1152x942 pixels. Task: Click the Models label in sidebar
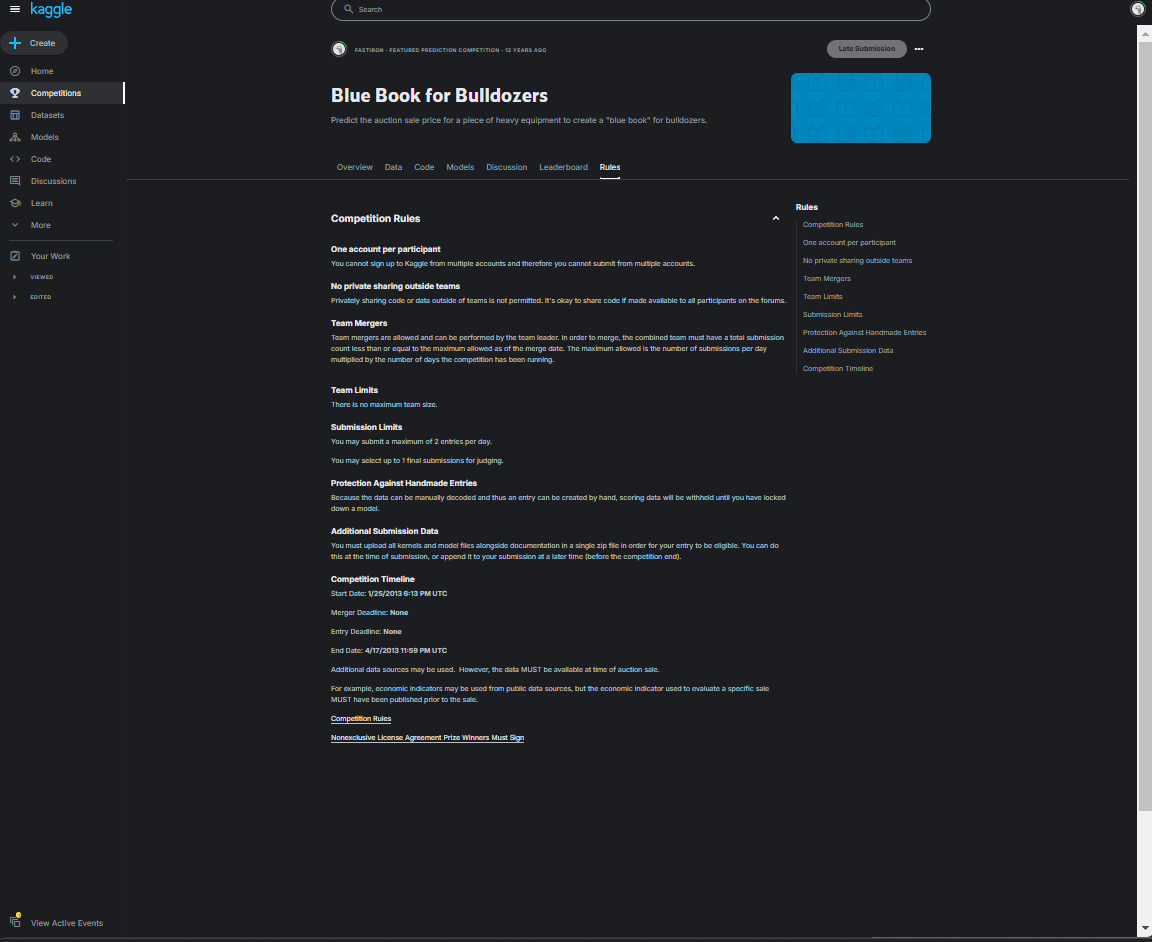45,137
